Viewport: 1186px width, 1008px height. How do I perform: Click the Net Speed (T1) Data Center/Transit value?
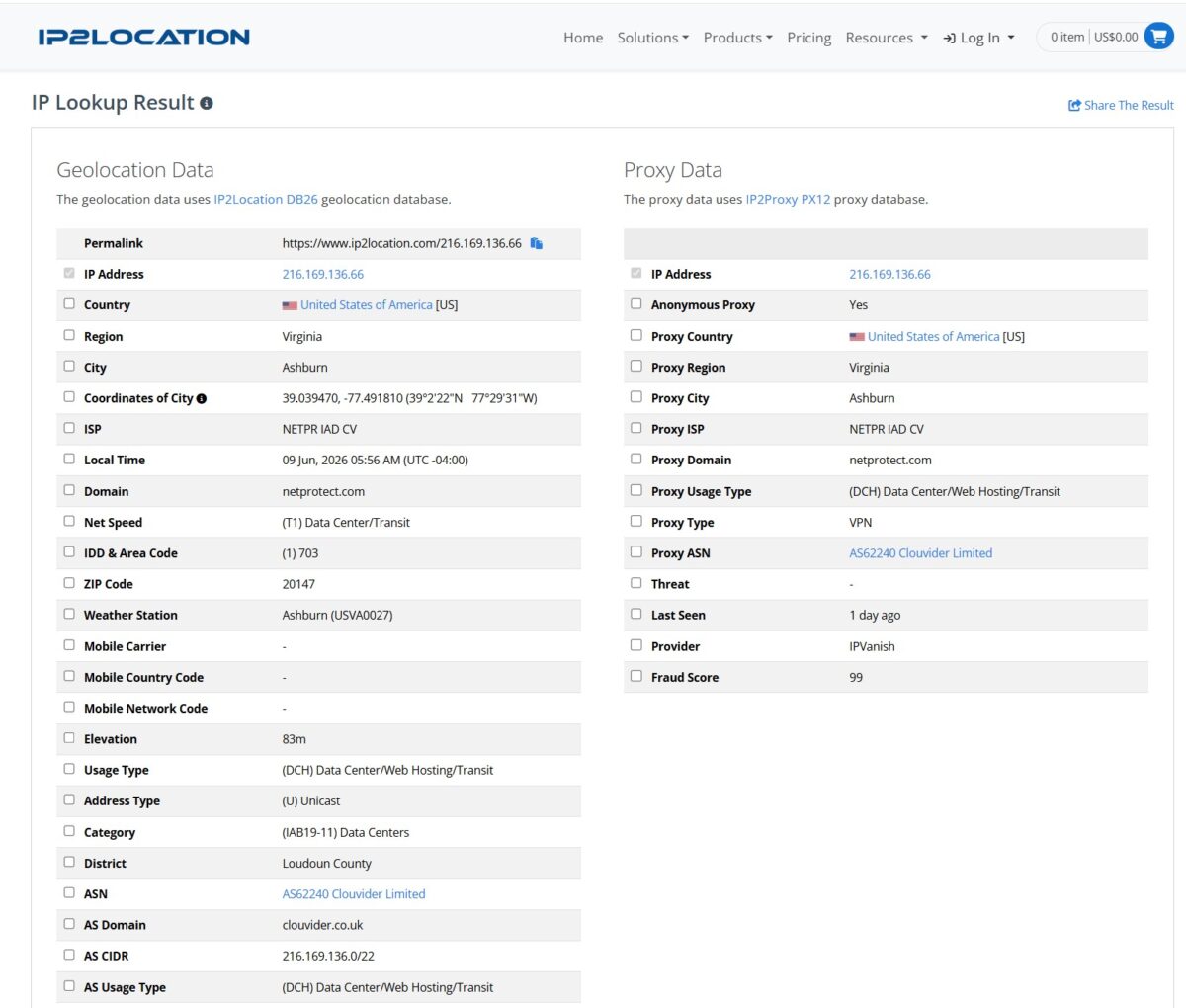click(x=346, y=522)
